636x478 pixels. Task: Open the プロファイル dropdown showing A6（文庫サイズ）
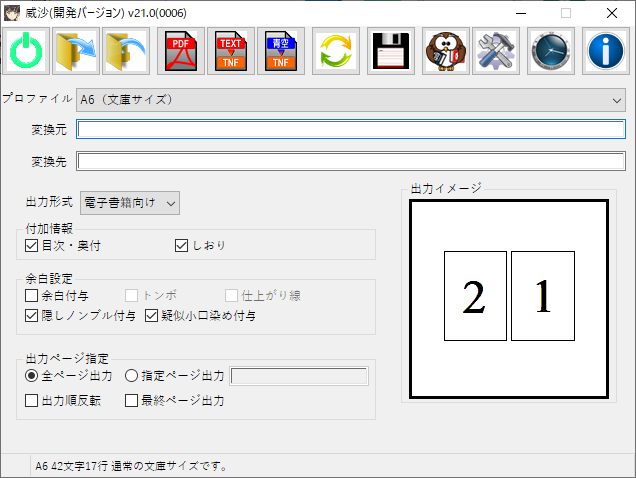point(351,100)
